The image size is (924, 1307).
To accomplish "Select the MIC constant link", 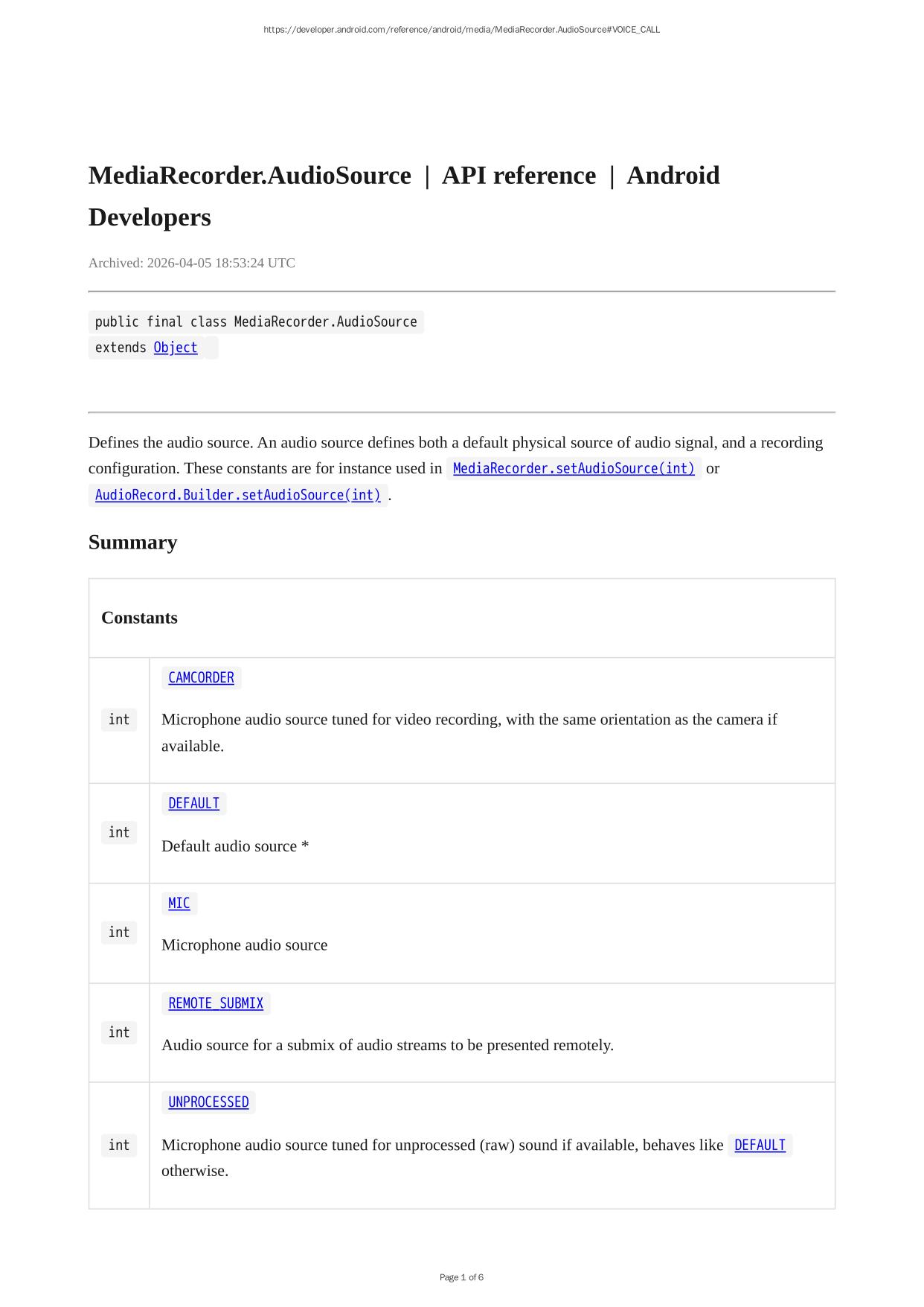I will point(179,904).
